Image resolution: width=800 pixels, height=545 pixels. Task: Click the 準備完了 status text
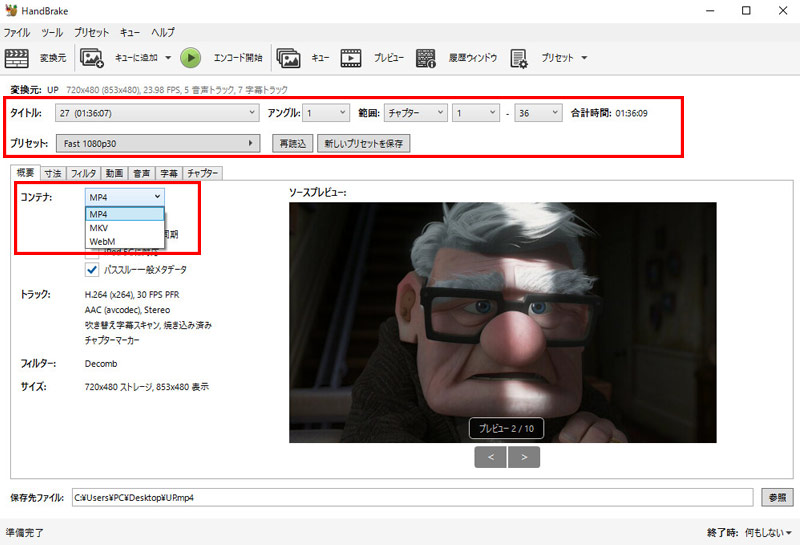pyautogui.click(x=24, y=533)
